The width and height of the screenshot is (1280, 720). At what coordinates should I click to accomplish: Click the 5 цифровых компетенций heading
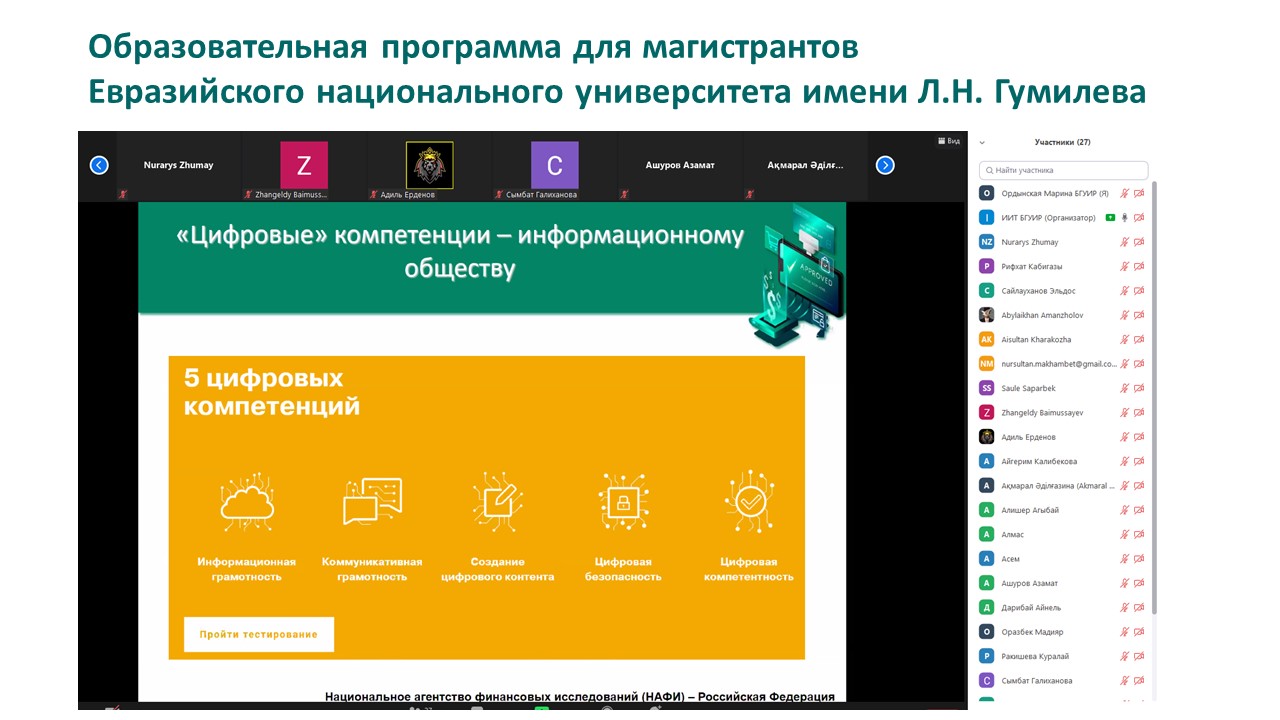click(x=272, y=393)
